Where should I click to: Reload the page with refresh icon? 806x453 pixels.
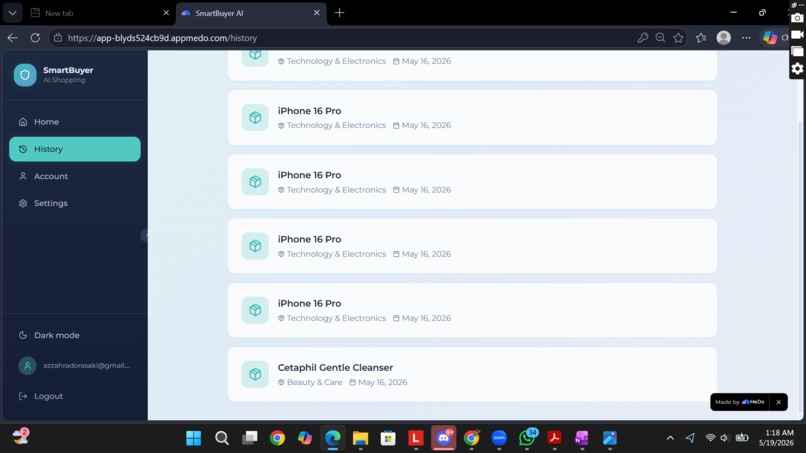tap(35, 38)
